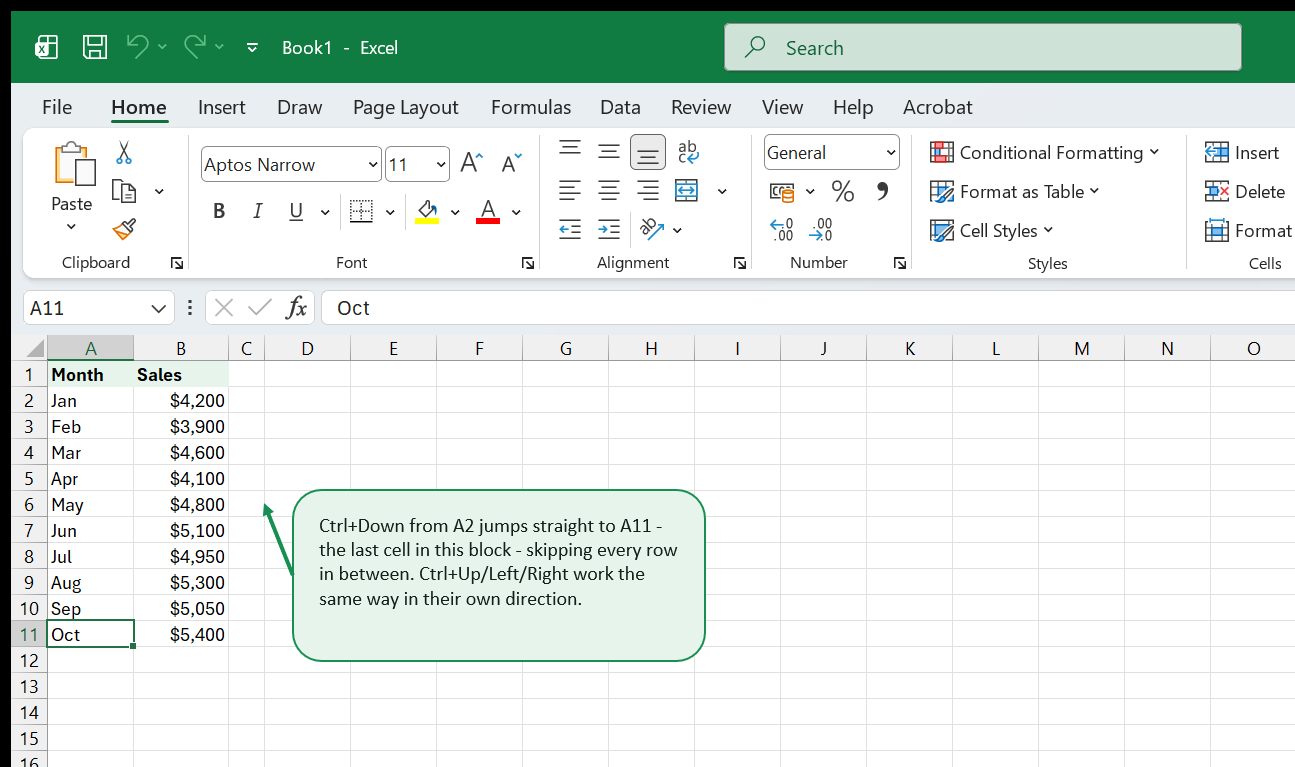1295x767 pixels.
Task: Click the Search box
Action: (983, 47)
